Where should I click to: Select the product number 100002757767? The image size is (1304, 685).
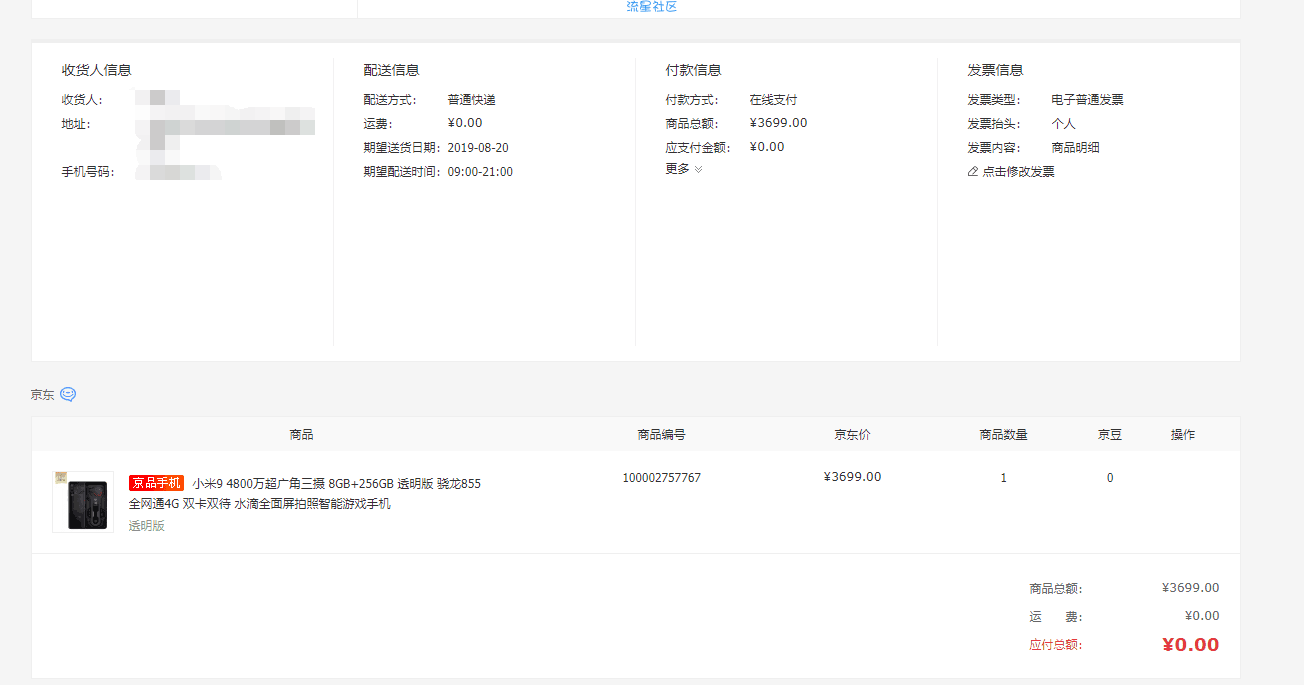pos(662,478)
